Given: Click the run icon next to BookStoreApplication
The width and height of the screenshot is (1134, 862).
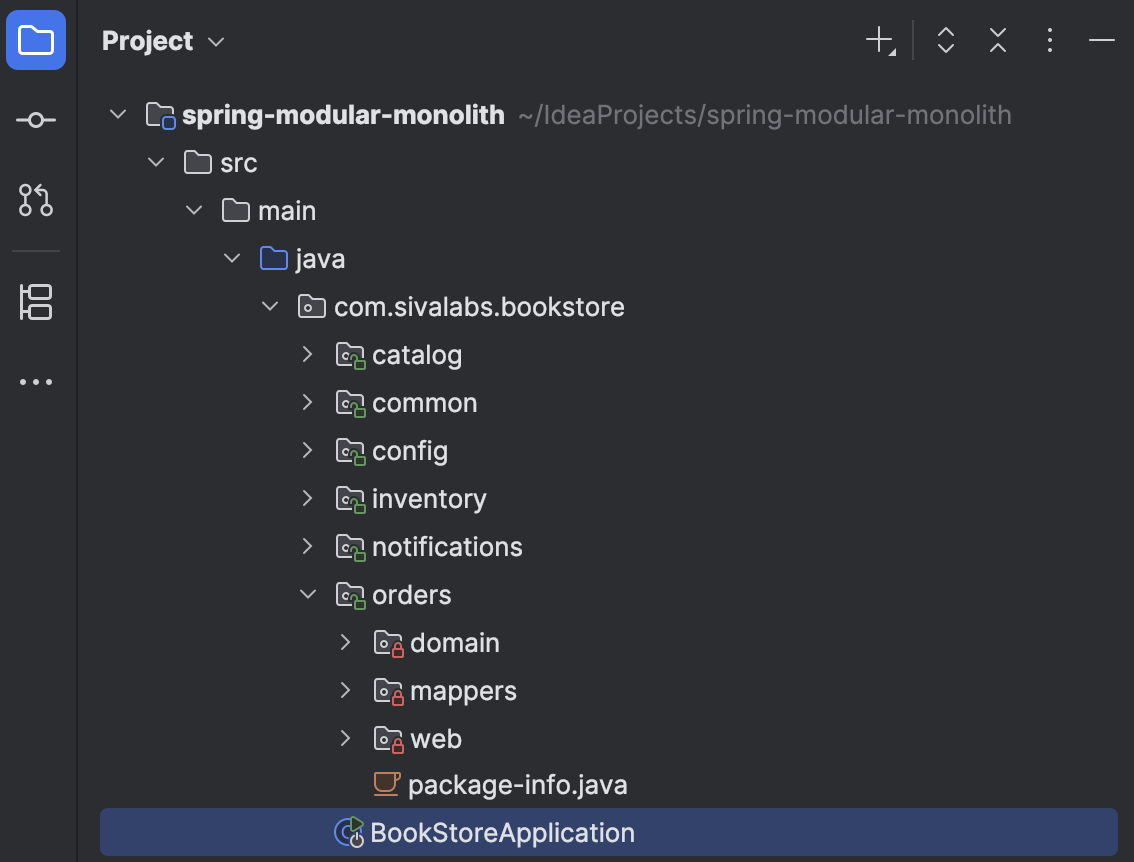Looking at the screenshot, I should click(x=348, y=832).
